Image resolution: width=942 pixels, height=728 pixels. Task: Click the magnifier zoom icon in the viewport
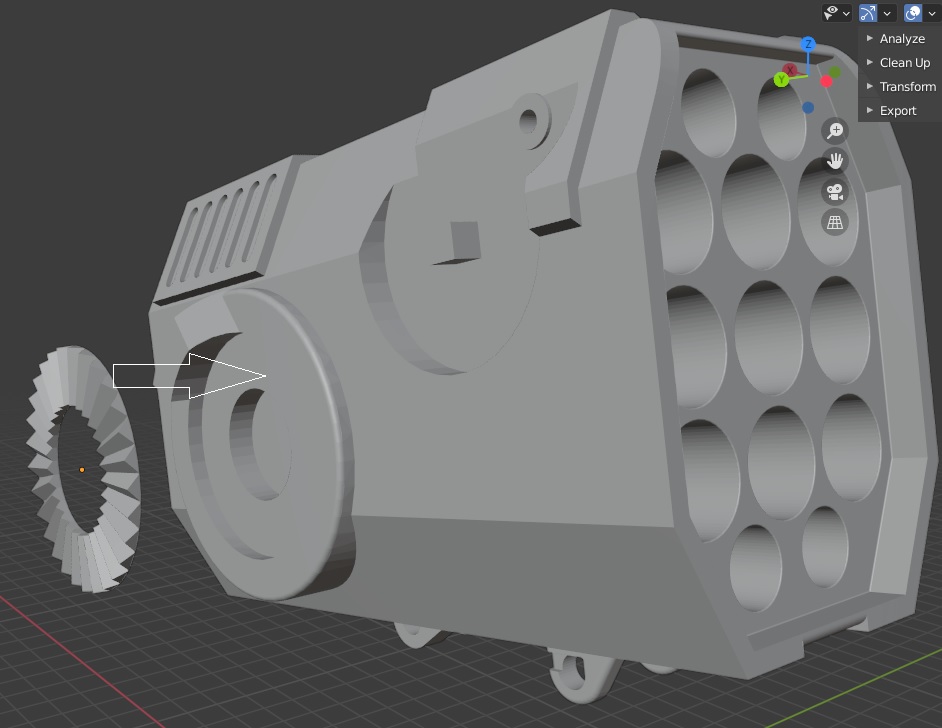tap(834, 131)
